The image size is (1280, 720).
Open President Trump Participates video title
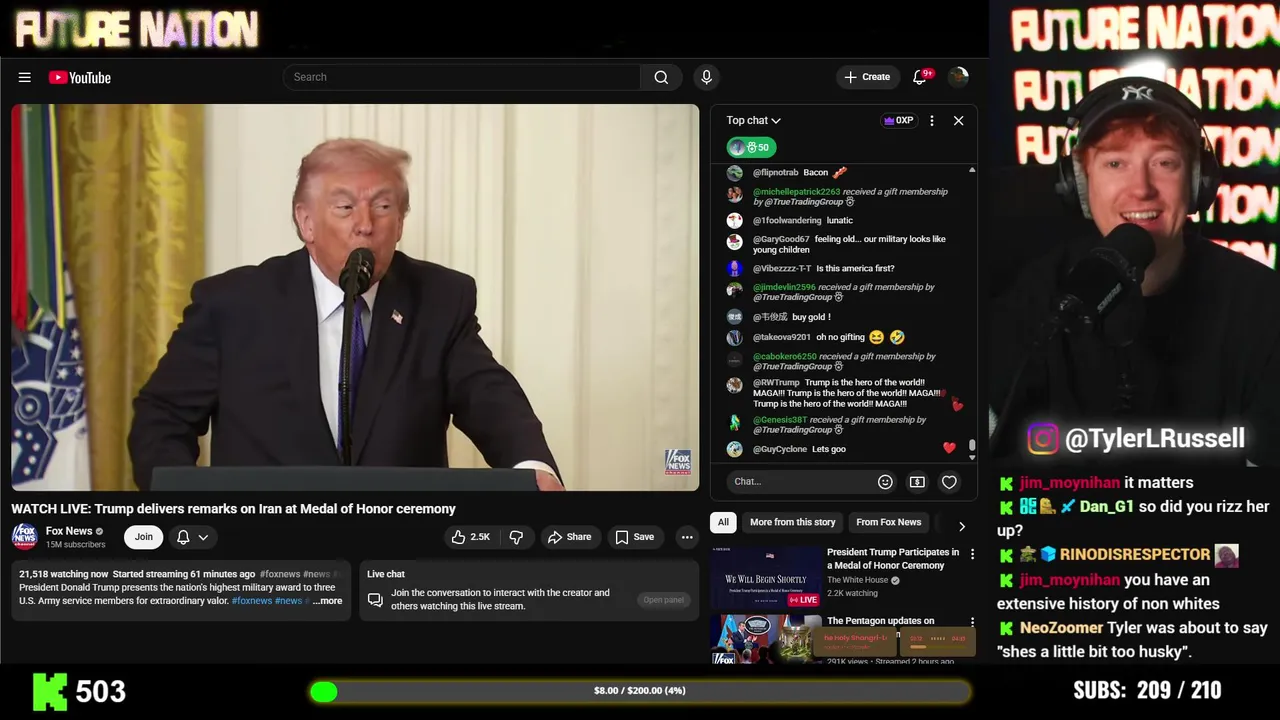[893, 559]
